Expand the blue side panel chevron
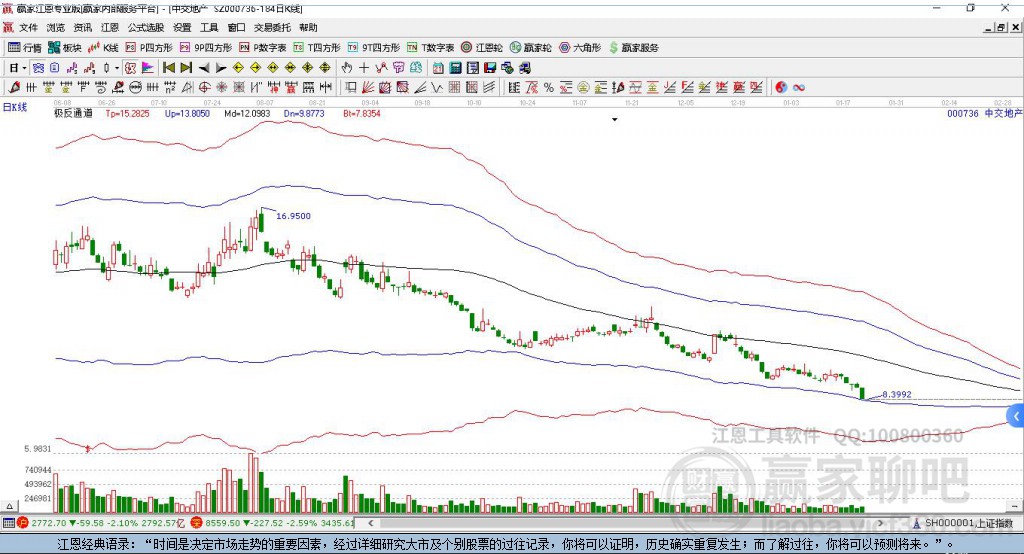The image size is (1024, 554). 1016,416
